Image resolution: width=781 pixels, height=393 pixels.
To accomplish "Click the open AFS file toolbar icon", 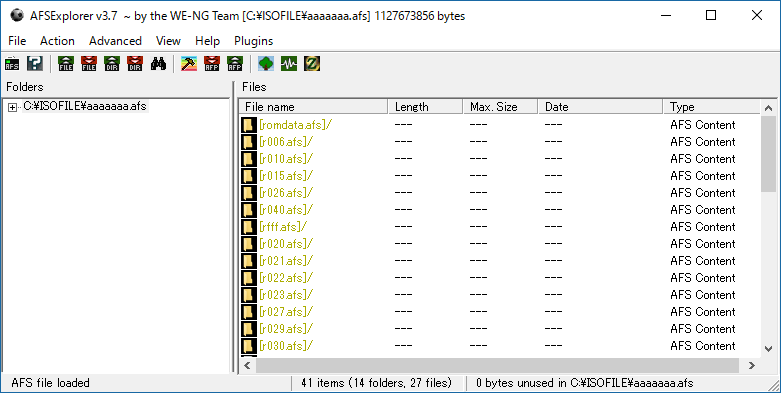I will pos(12,63).
